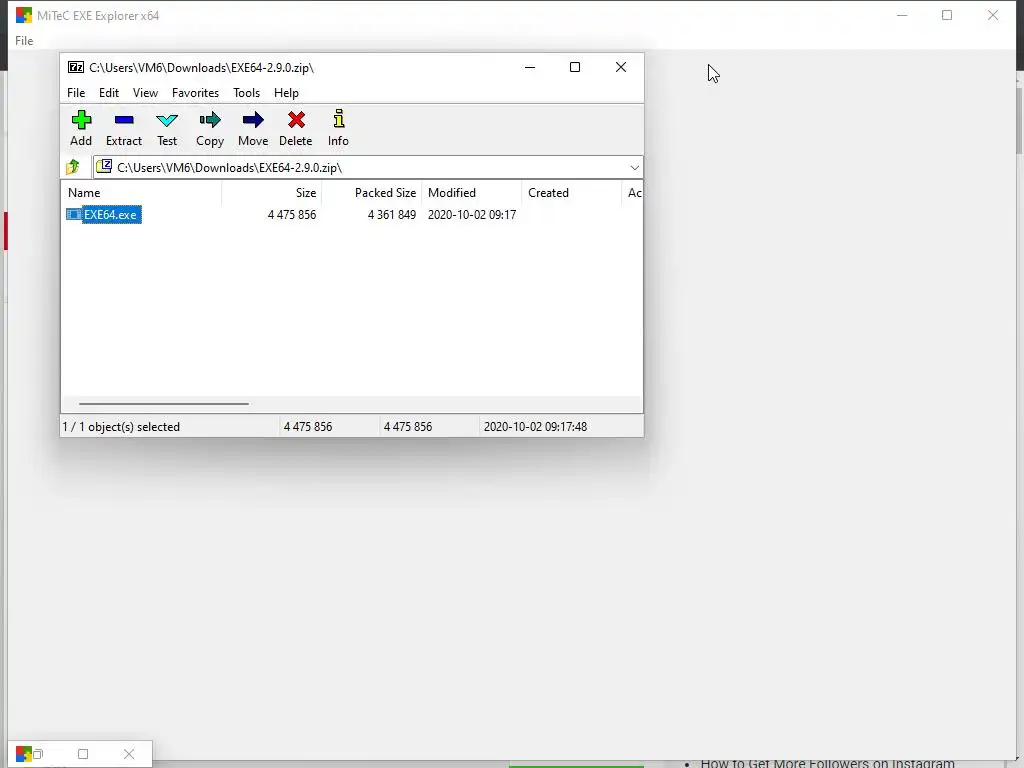Choose the Move toolbar icon
1024x768 pixels.
click(253, 129)
